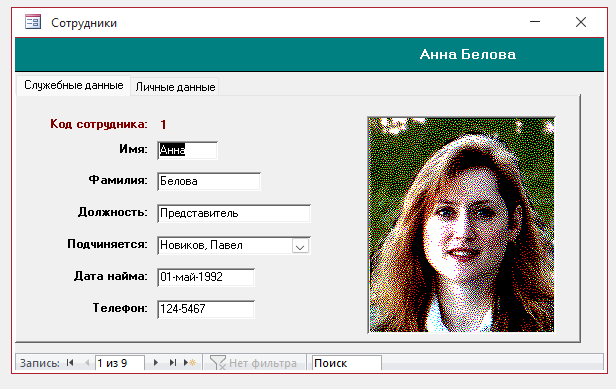Create a new blank record
Image resolution: width=616 pixels, height=389 pixels.
(x=190, y=363)
